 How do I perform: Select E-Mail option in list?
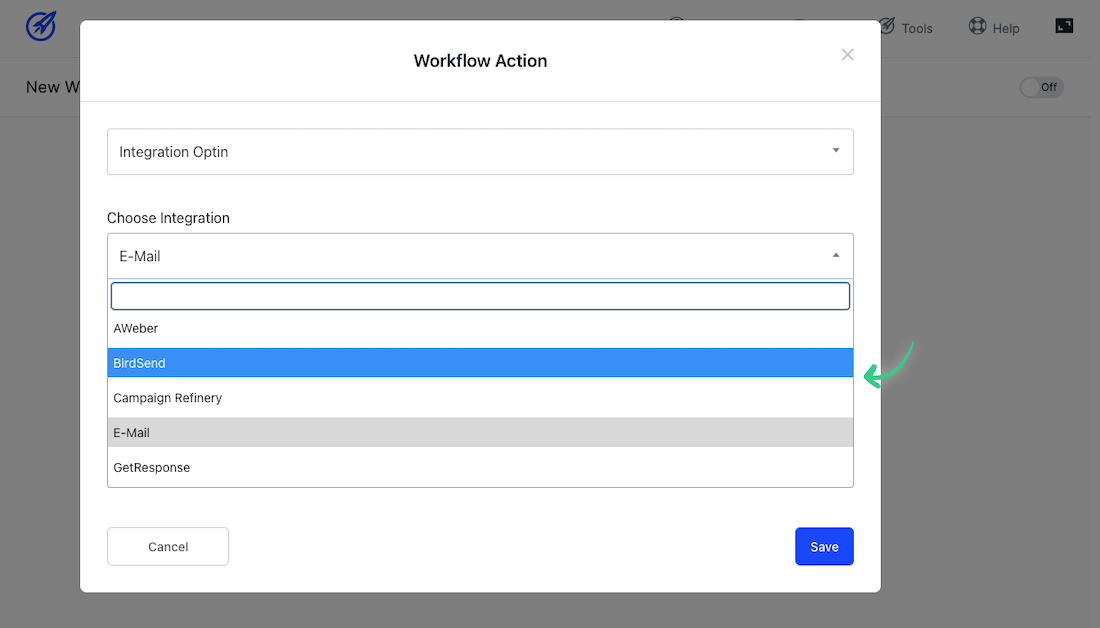[x=480, y=432]
